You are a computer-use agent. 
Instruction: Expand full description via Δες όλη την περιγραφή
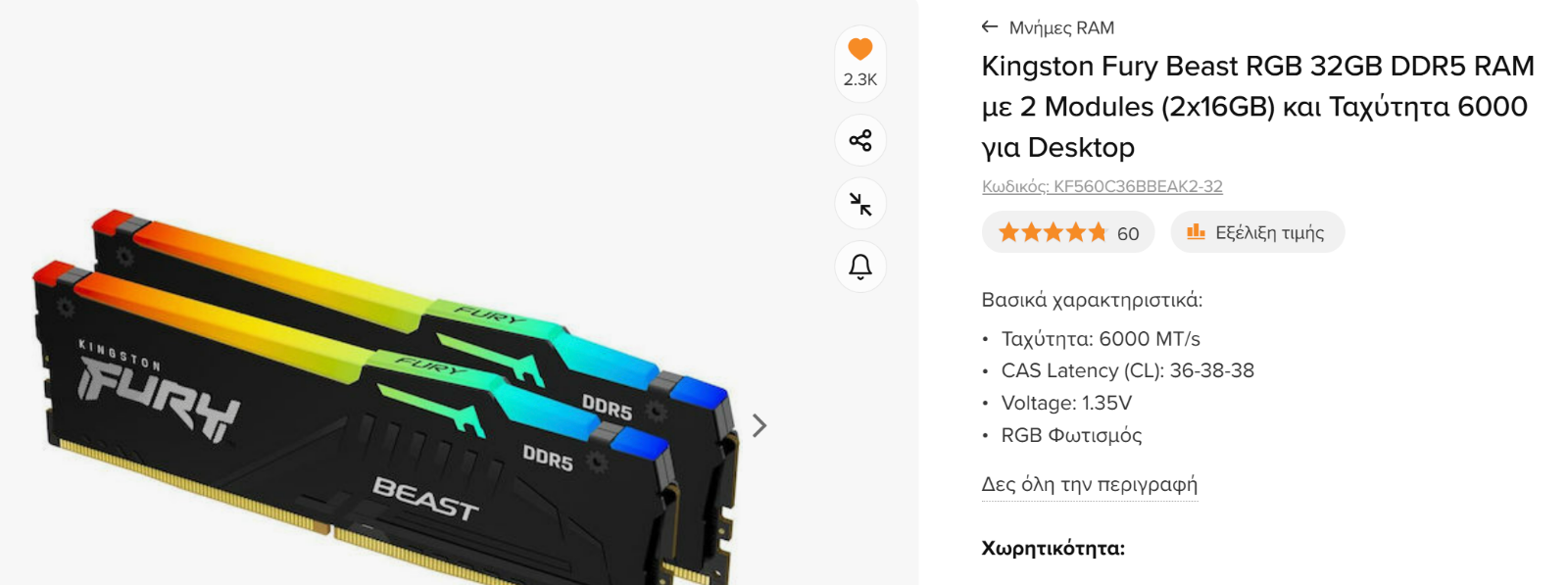click(x=1090, y=484)
